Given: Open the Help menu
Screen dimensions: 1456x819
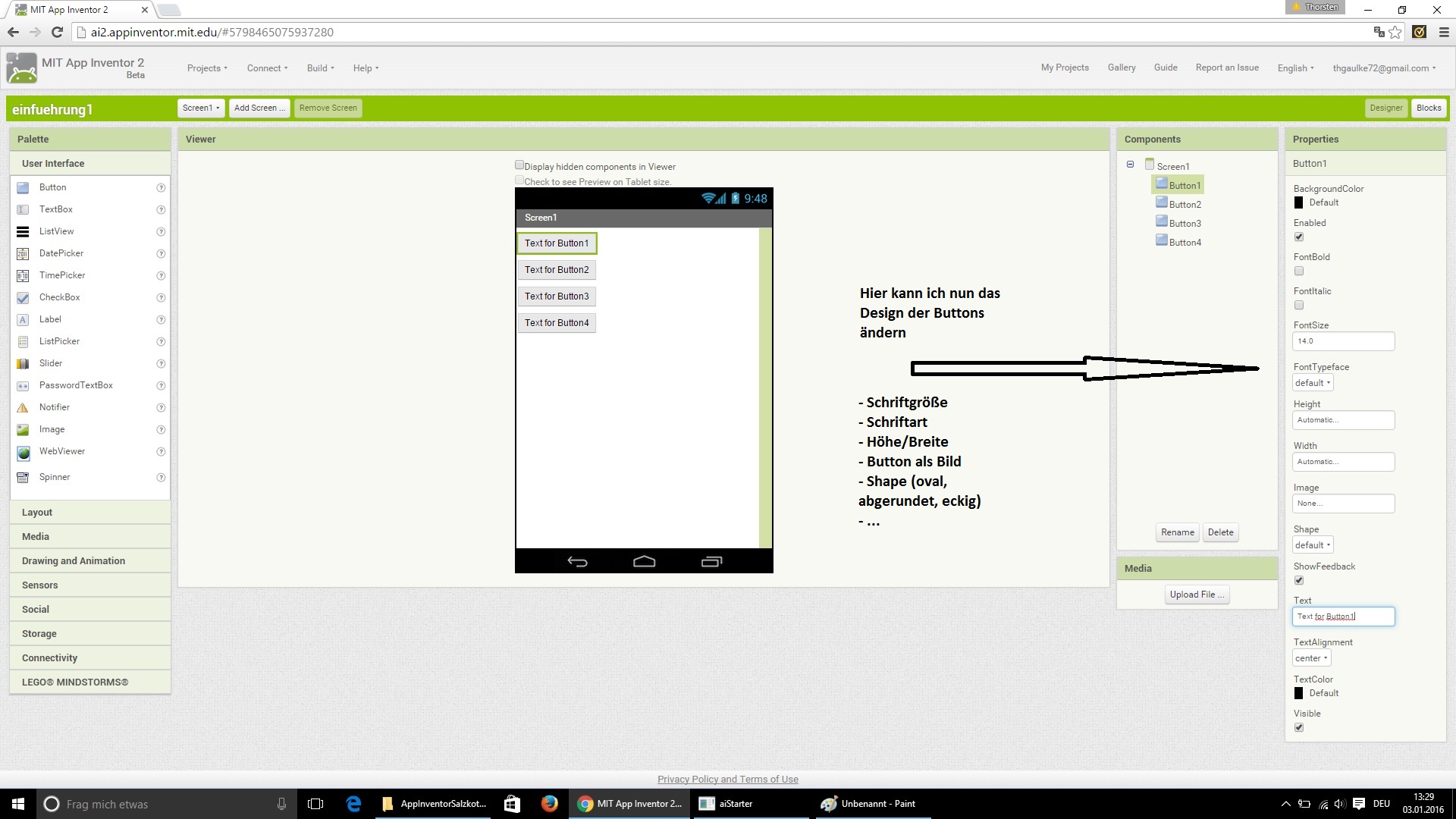Looking at the screenshot, I should [x=366, y=68].
